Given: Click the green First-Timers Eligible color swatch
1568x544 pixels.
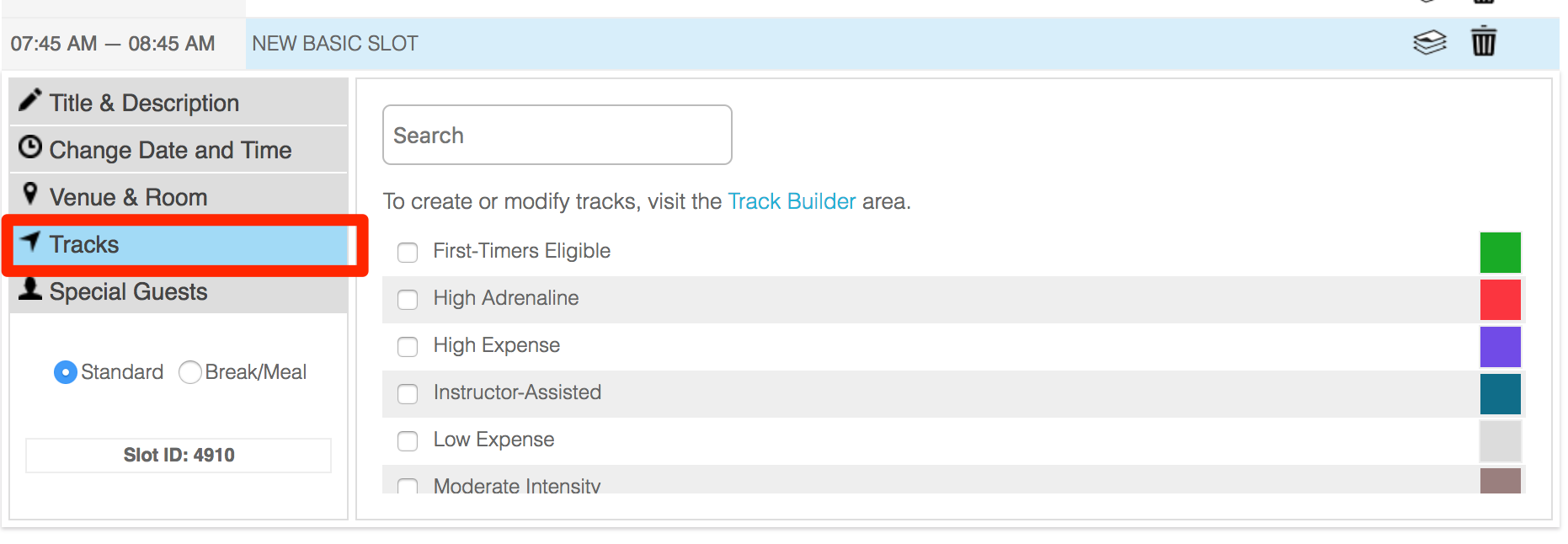Looking at the screenshot, I should point(1500,253).
